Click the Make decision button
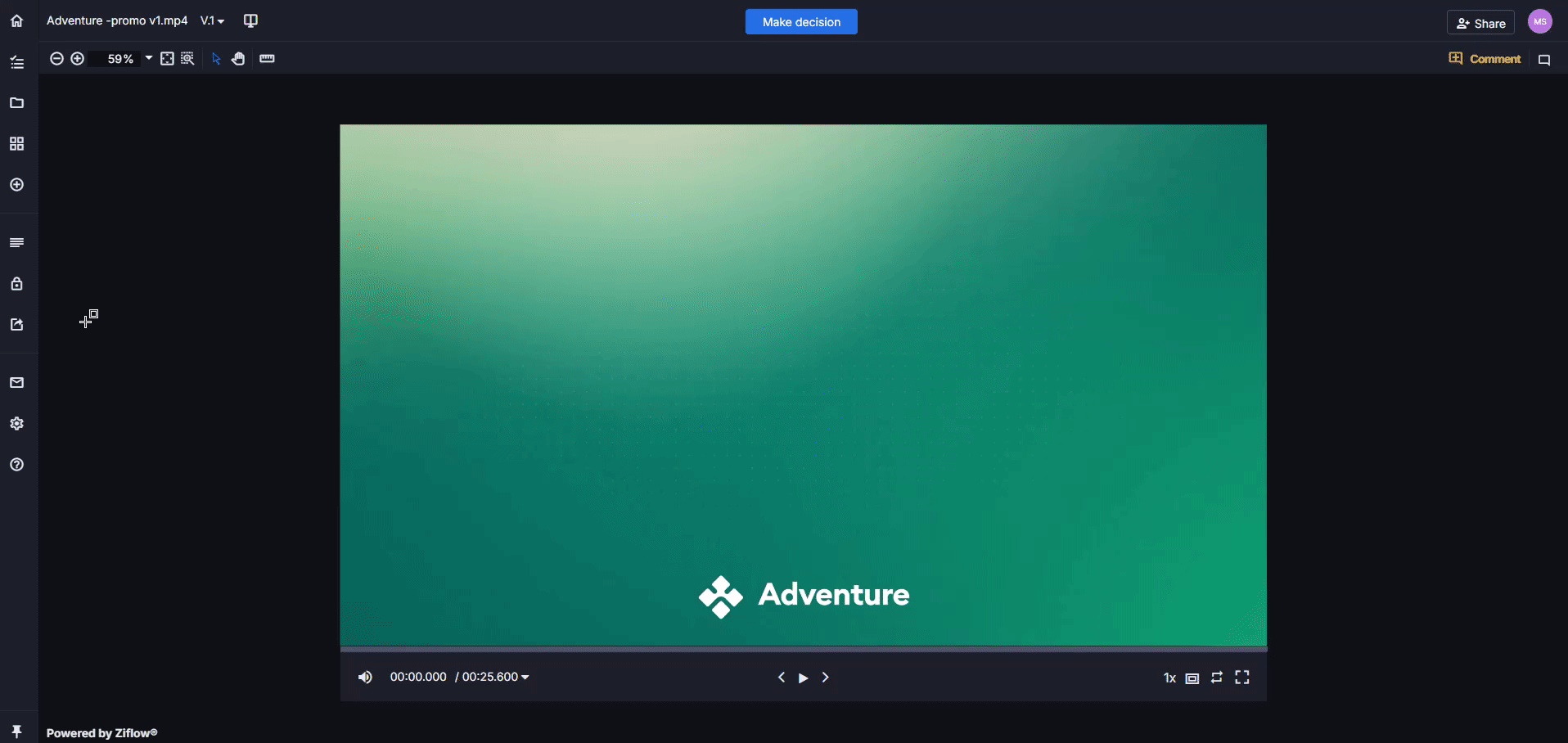1568x743 pixels. 801,22
